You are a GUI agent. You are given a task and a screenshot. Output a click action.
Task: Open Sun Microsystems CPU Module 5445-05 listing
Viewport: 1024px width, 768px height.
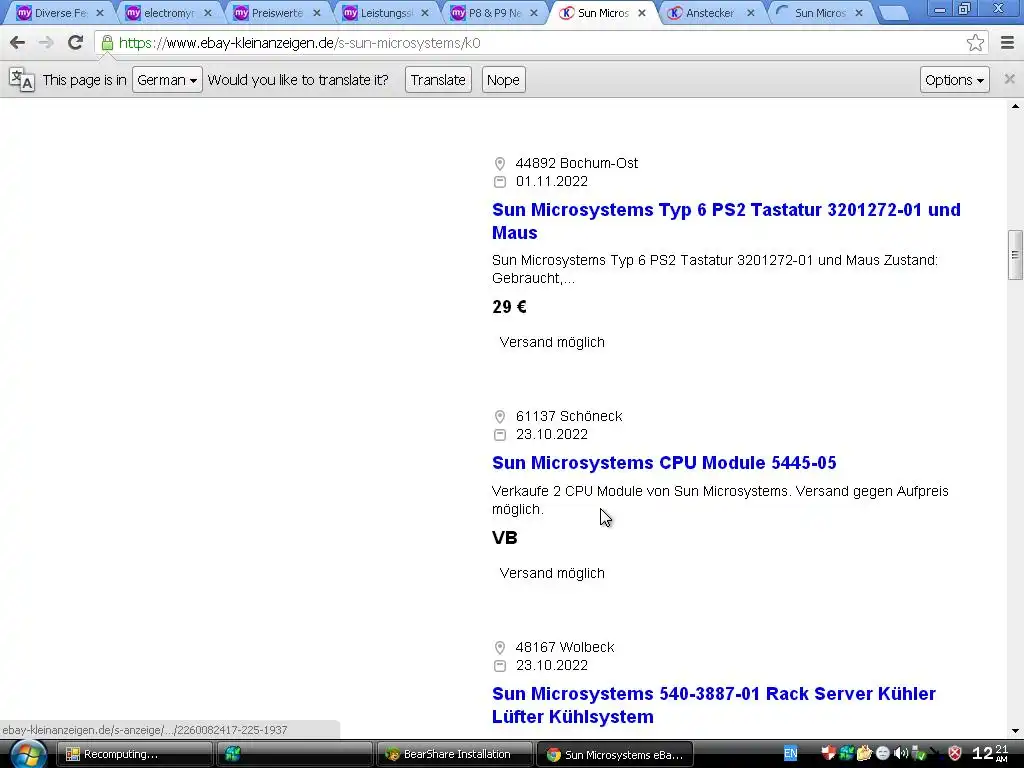coord(664,462)
